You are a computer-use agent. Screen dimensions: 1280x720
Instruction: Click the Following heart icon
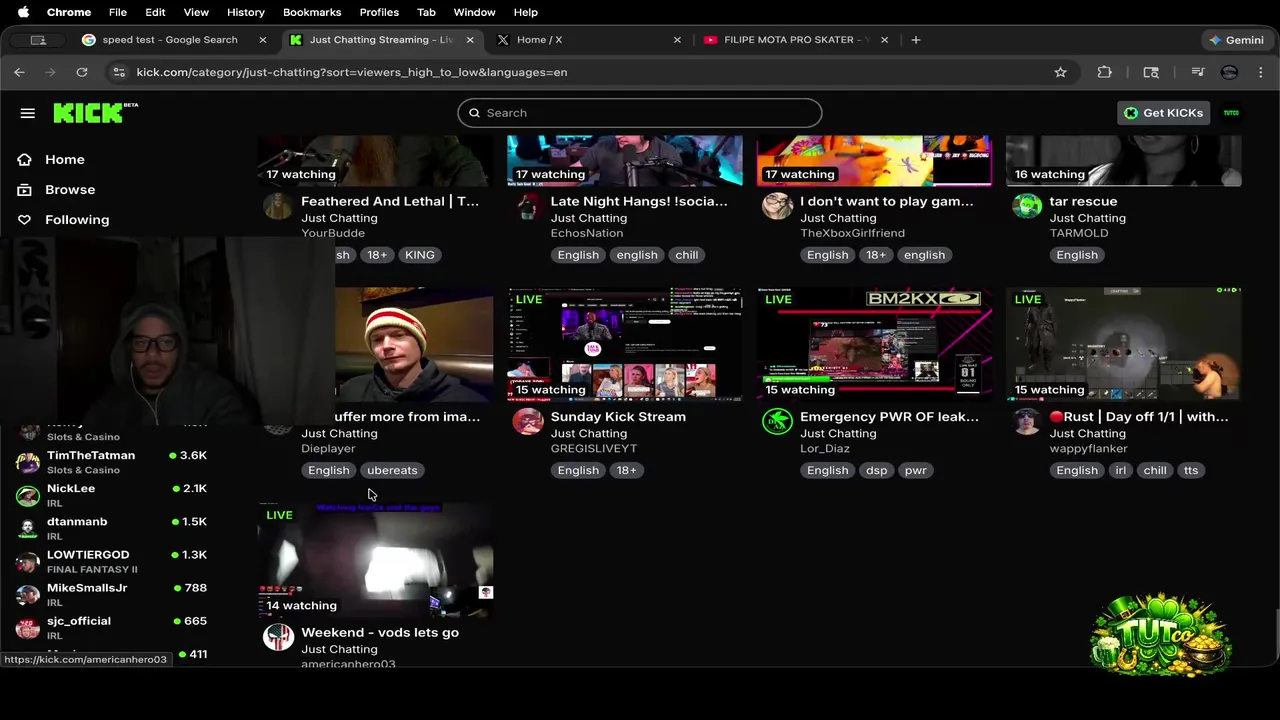point(24,219)
